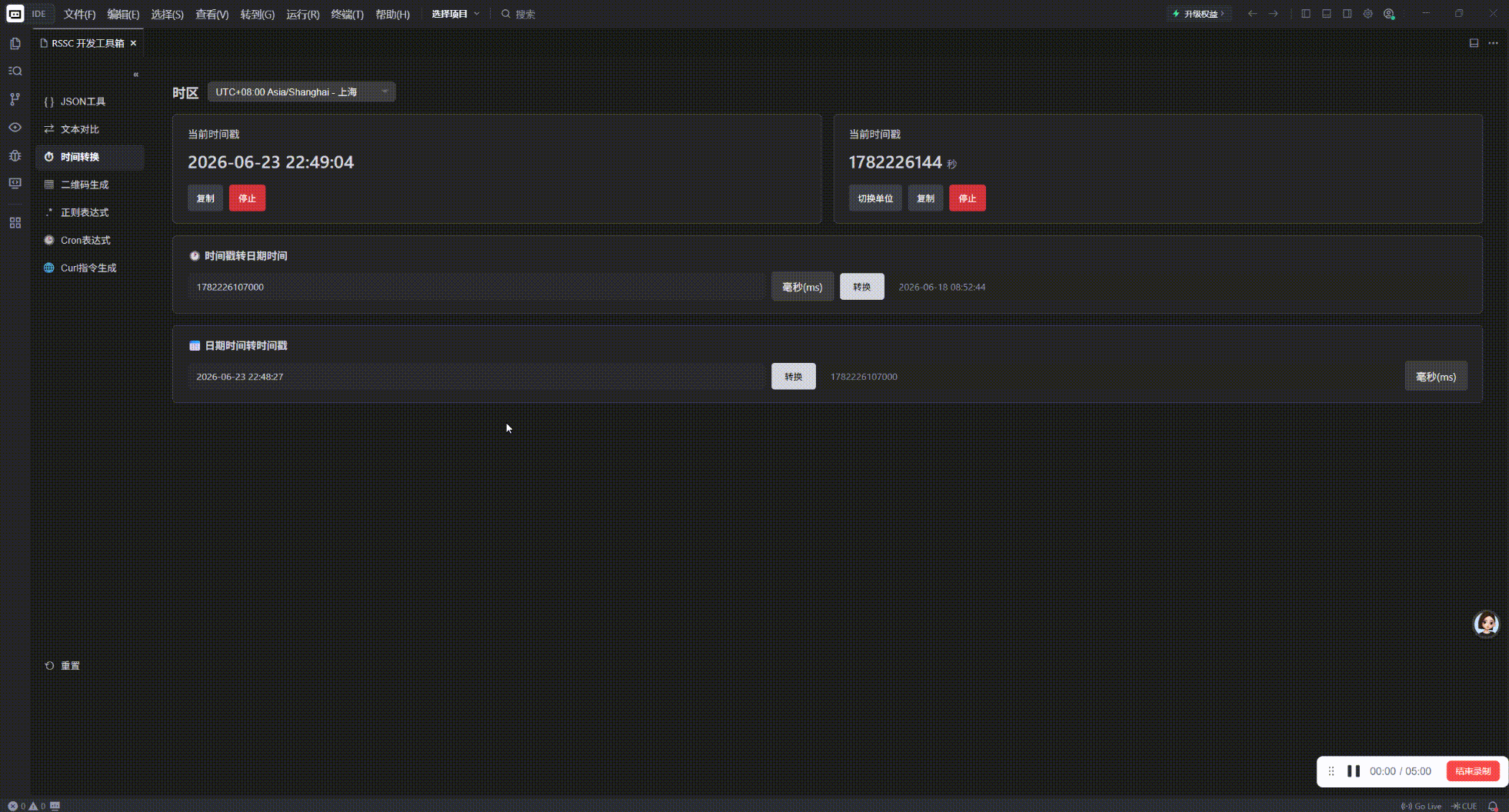1509x812 pixels.
Task: Open the notifications bell in status bar
Action: 1493,806
